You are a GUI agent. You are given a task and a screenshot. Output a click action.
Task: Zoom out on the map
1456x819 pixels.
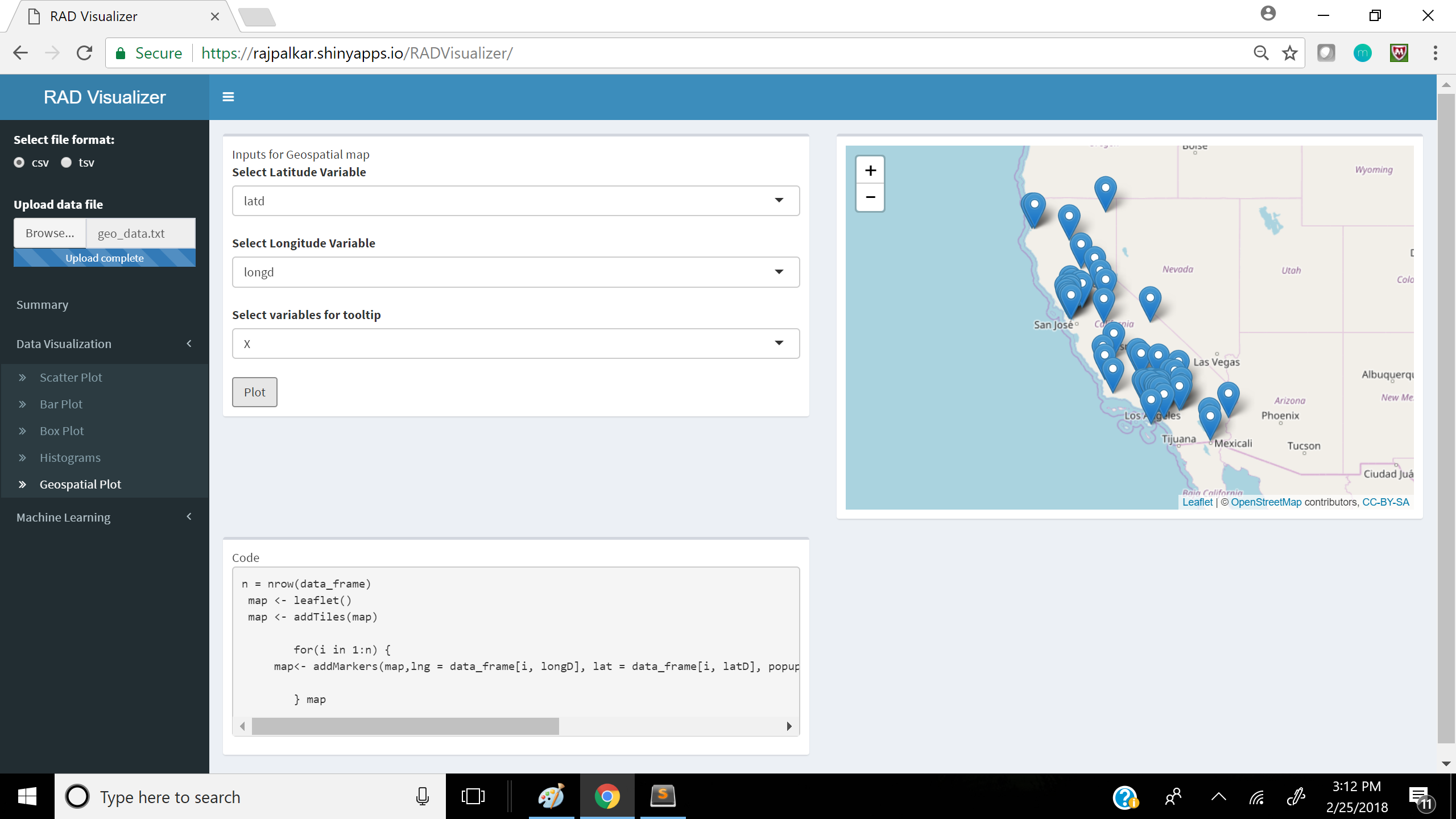point(870,197)
